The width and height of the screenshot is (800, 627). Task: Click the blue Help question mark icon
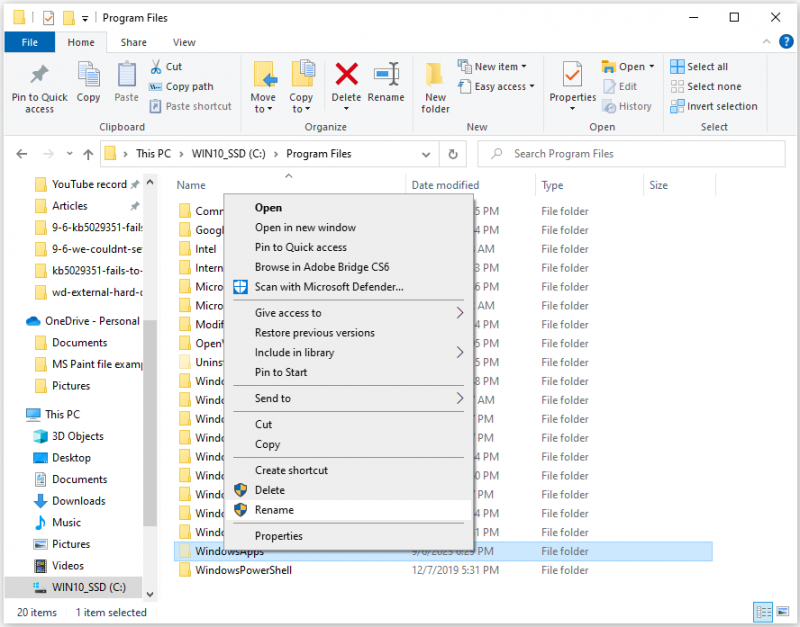[x=786, y=42]
